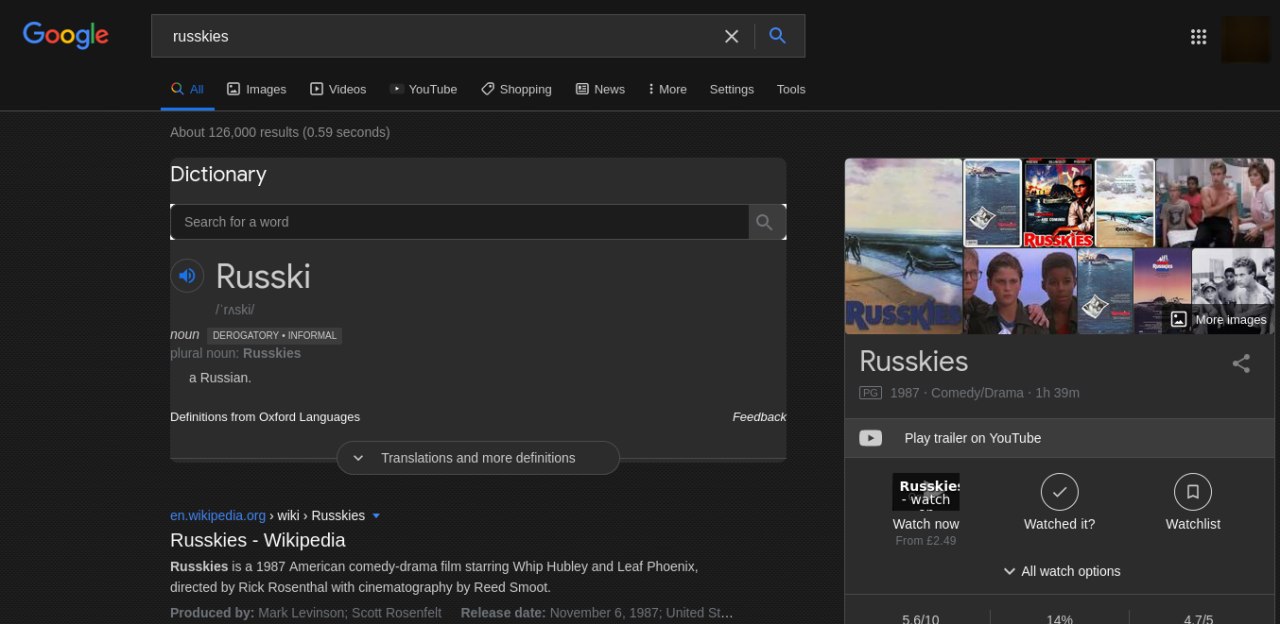
Task: Clear the search query with X icon
Action: click(x=732, y=36)
